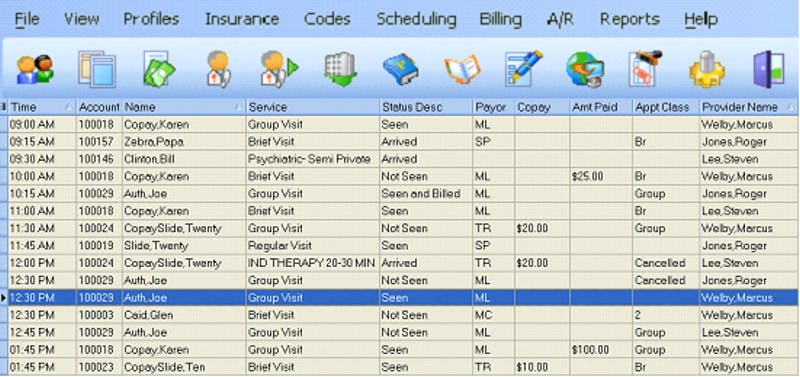Sort by Provider Name column header
This screenshot has height=377, width=800.
pos(748,107)
